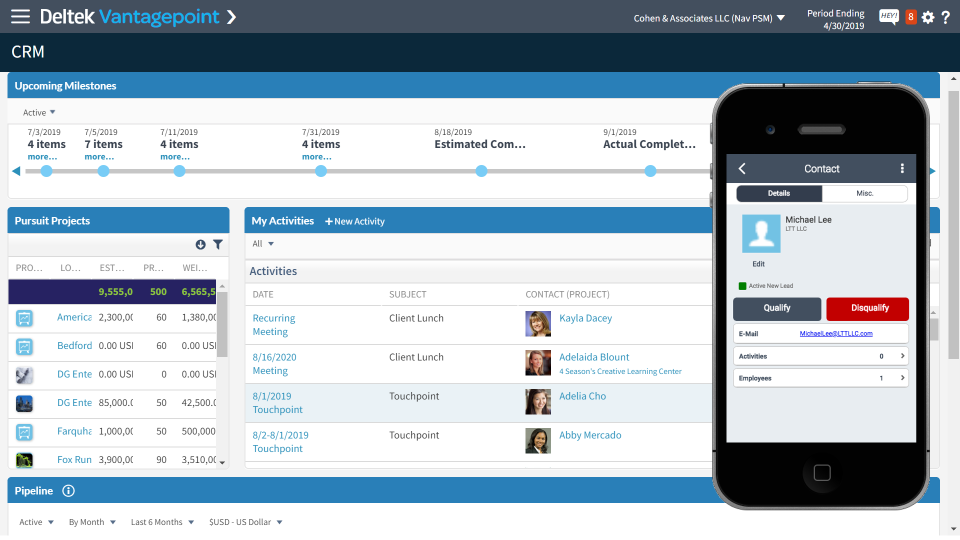Click the project icon for Bedford row
Image resolution: width=960 pixels, height=540 pixels.
tap(24, 347)
